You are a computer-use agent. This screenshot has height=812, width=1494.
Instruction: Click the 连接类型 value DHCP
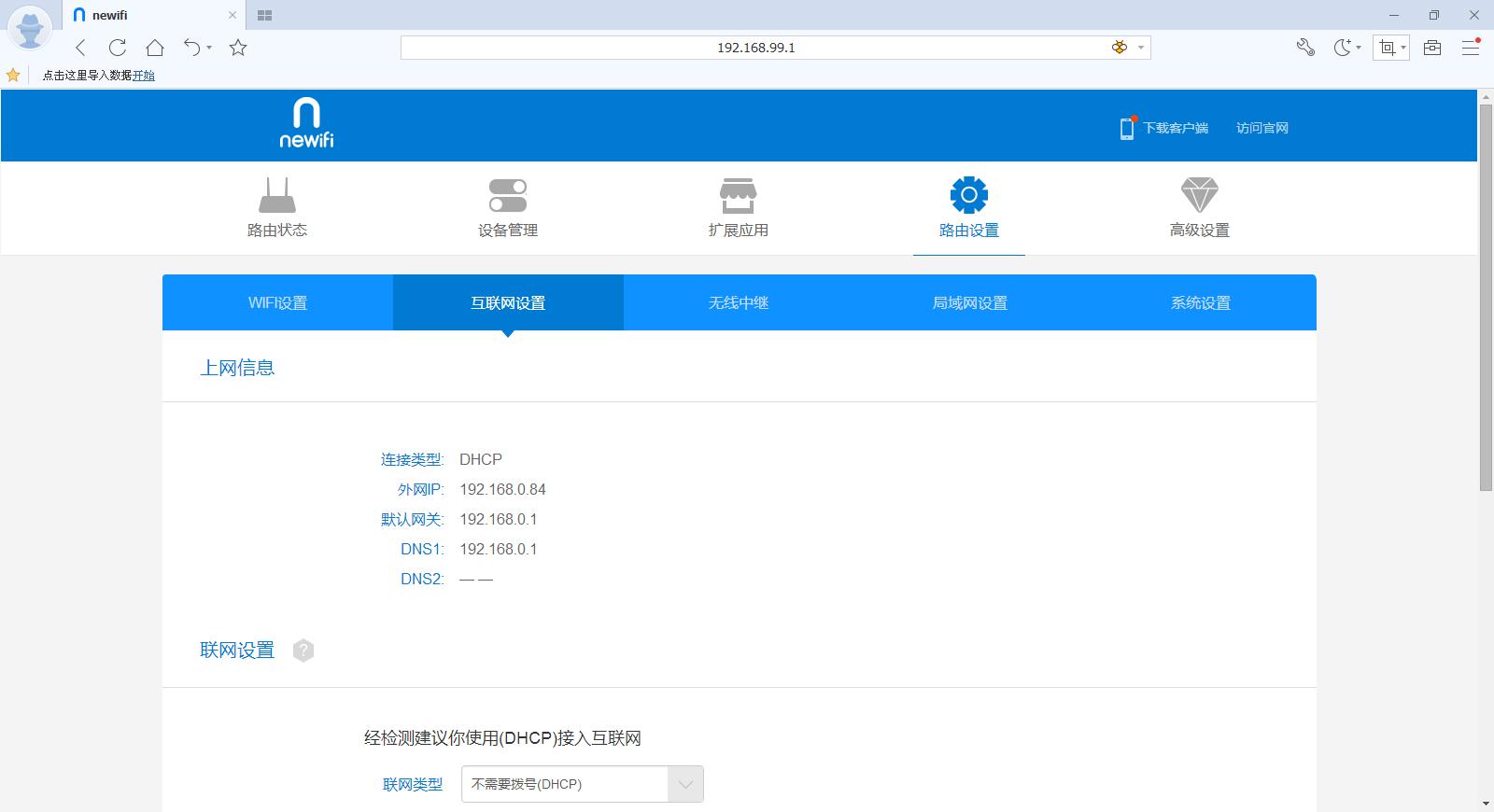pos(481,459)
